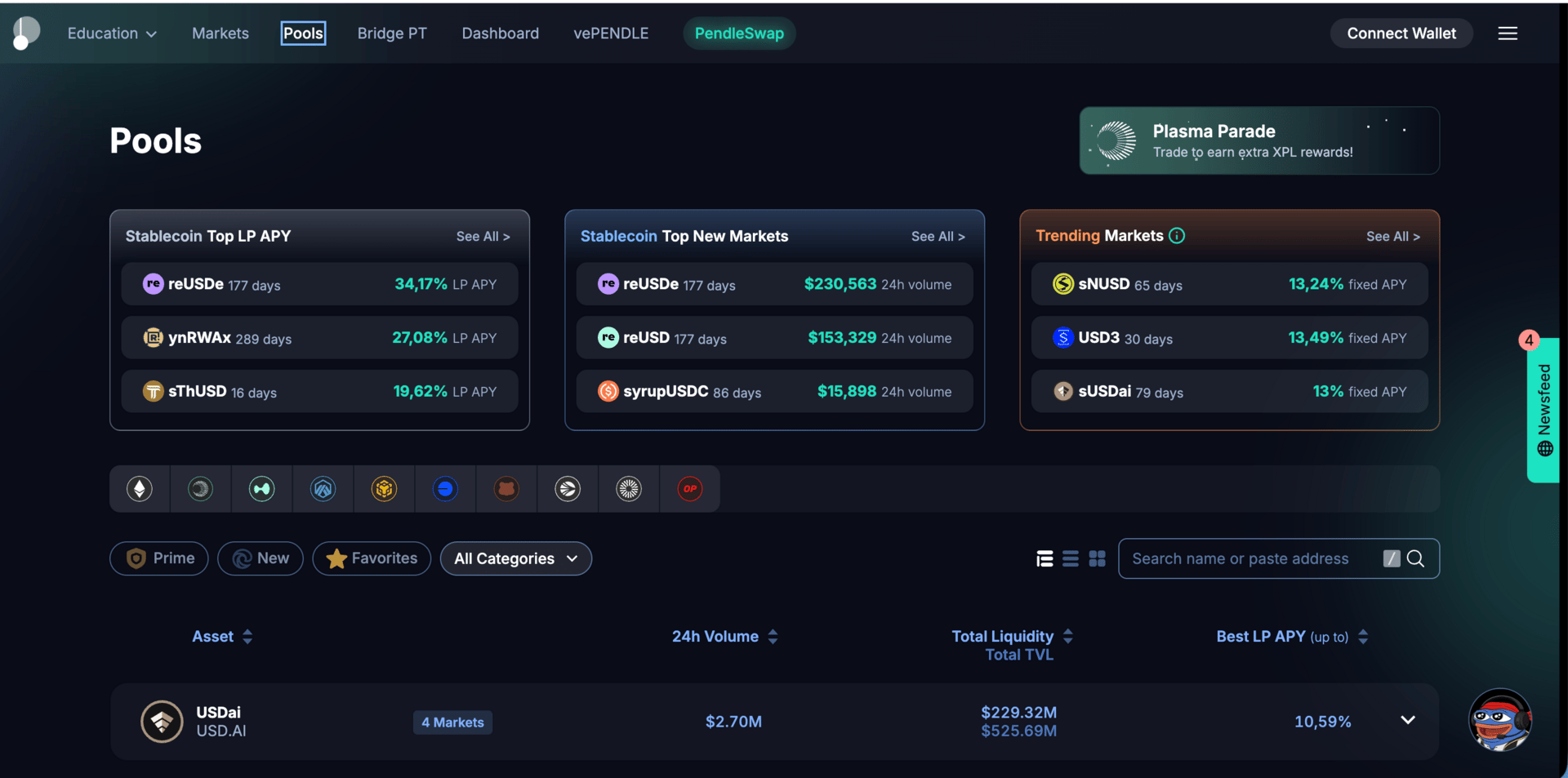Click the Connect Wallet button
This screenshot has width=1568, height=778.
tap(1401, 33)
